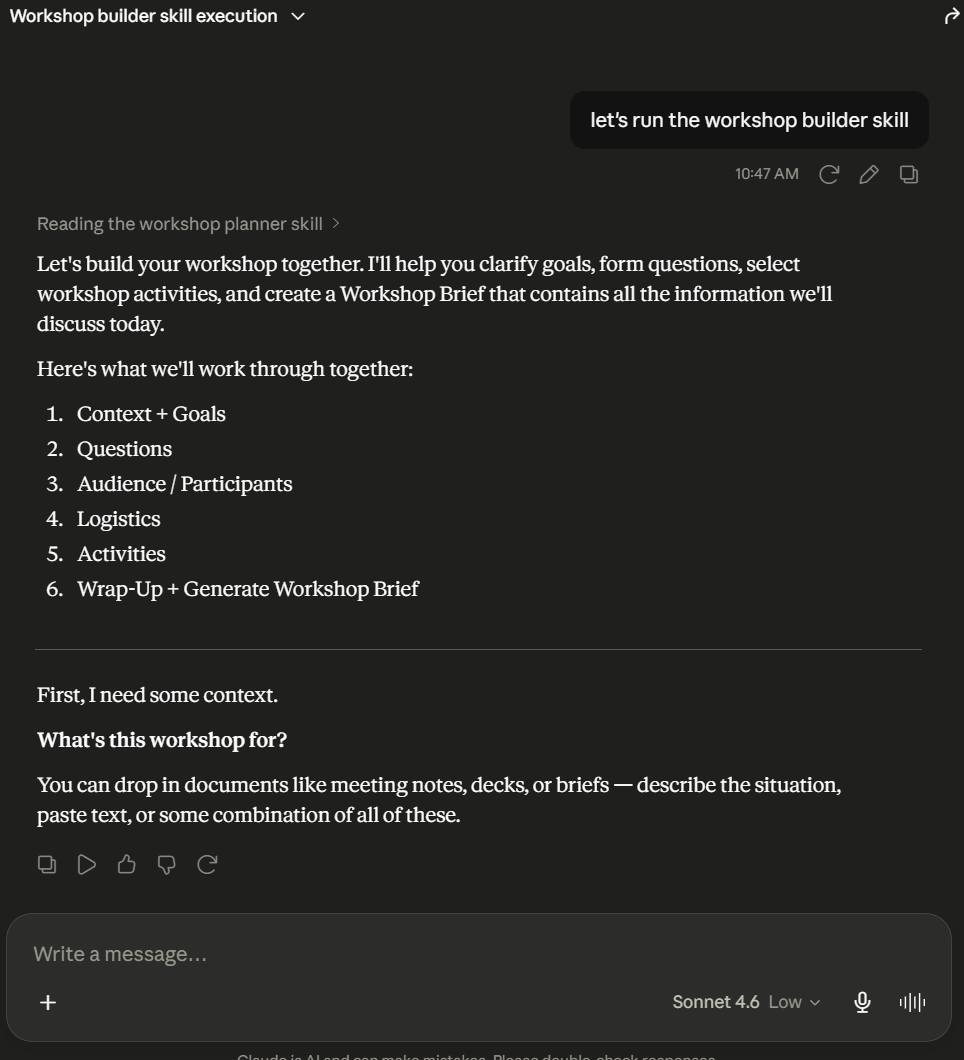Open the chat title dropdown chevron
Image resolution: width=964 pixels, height=1060 pixels.
point(297,16)
